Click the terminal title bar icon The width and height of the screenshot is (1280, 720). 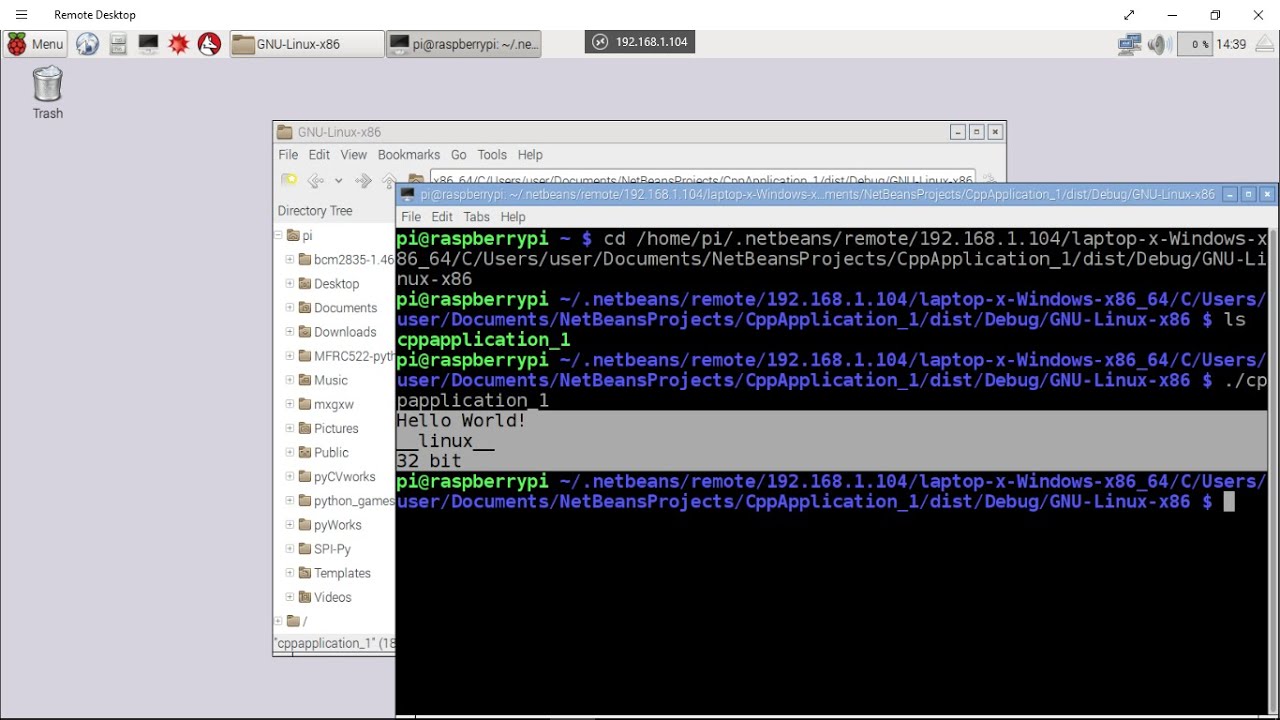pos(407,195)
